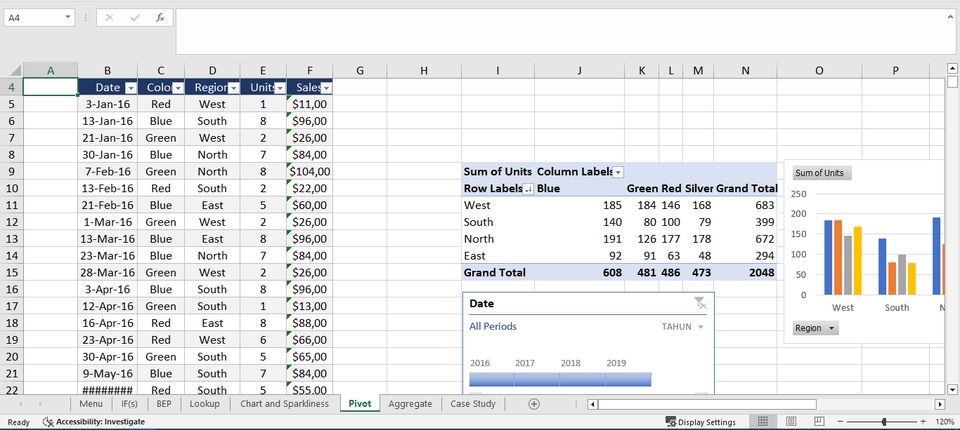
Task: Open the Insert Function fx dialog
Action: pyautogui.click(x=160, y=18)
